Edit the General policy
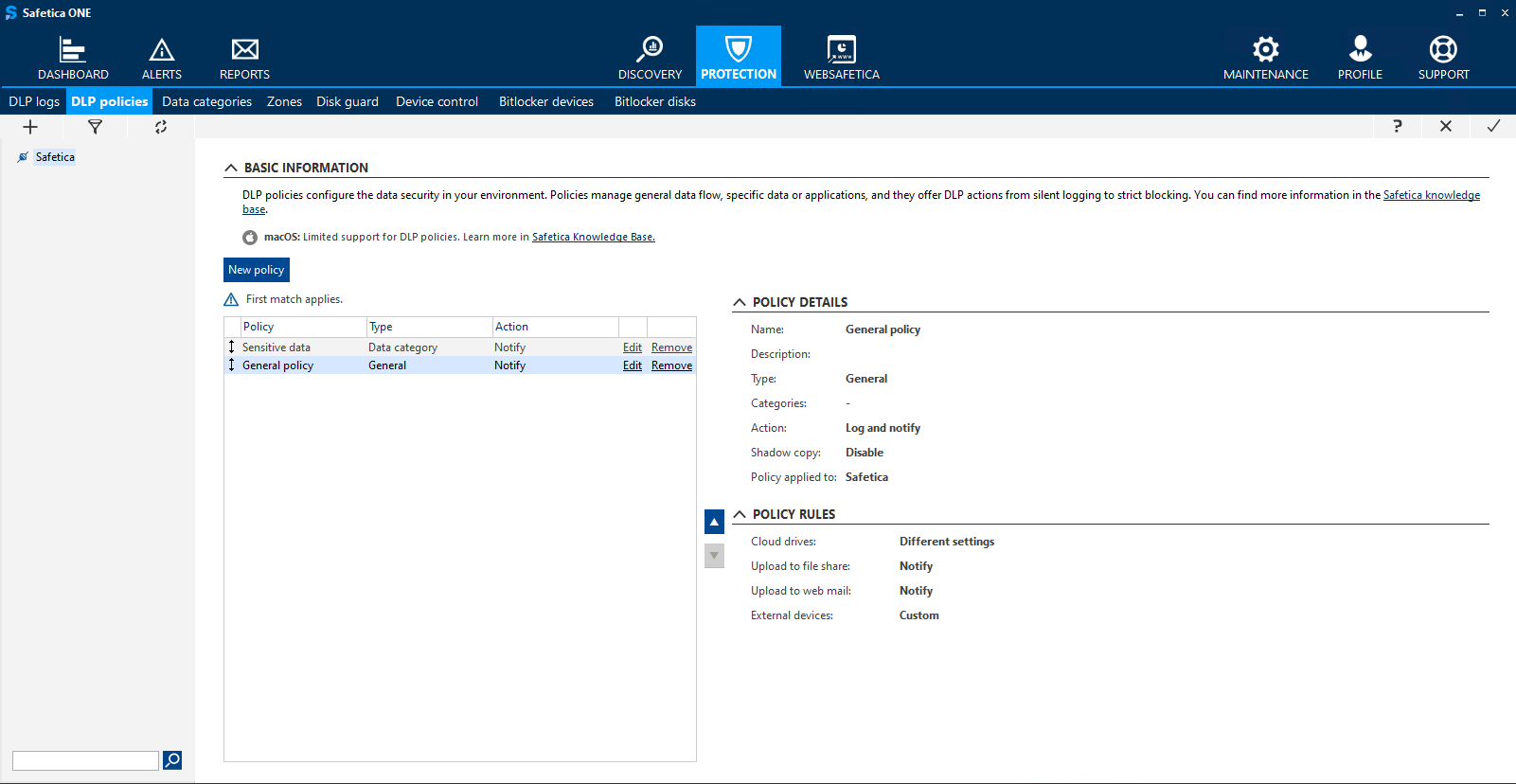This screenshot has height=784, width=1516. (633, 365)
